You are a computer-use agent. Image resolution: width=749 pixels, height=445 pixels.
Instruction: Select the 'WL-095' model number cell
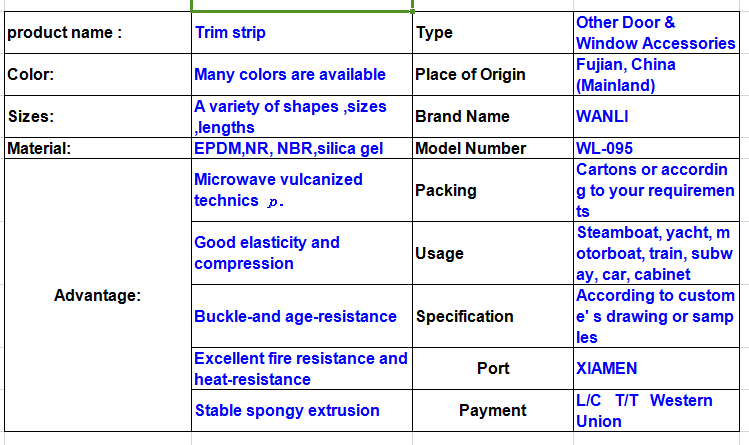coord(656,148)
